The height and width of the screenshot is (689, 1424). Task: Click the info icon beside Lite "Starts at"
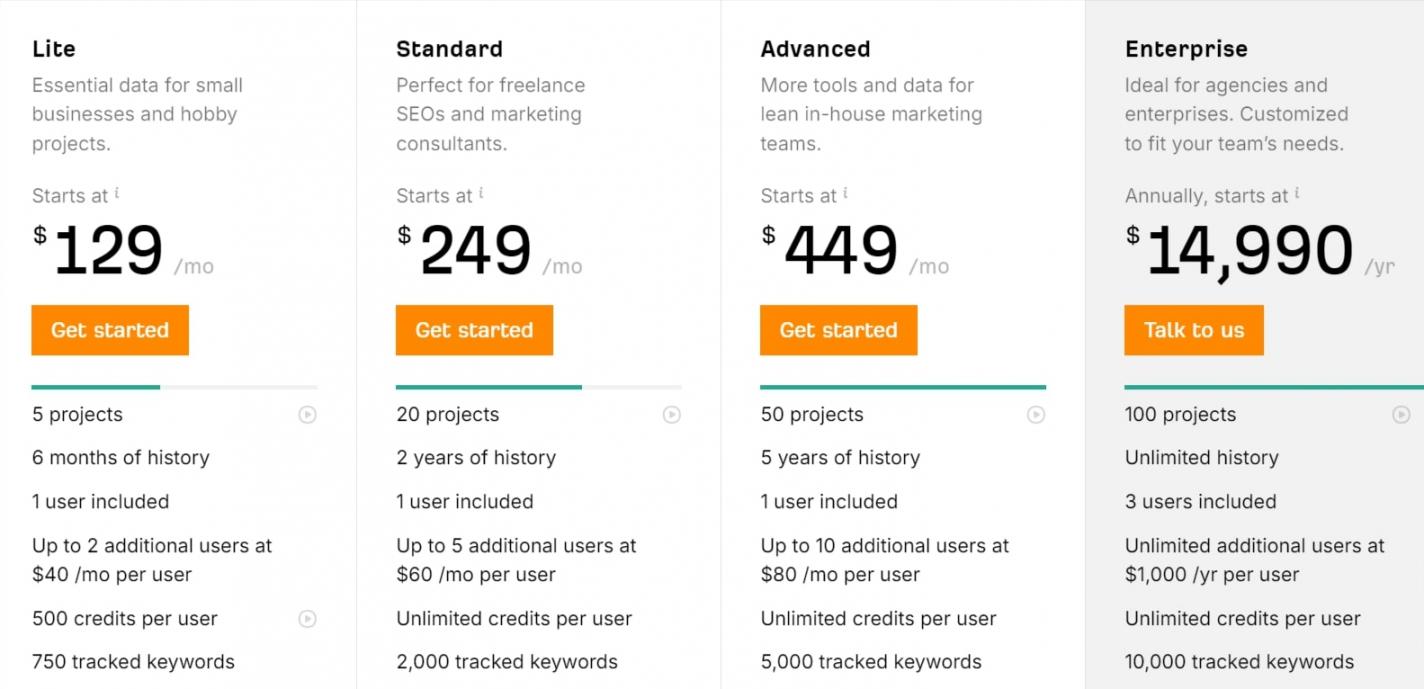tap(117, 192)
